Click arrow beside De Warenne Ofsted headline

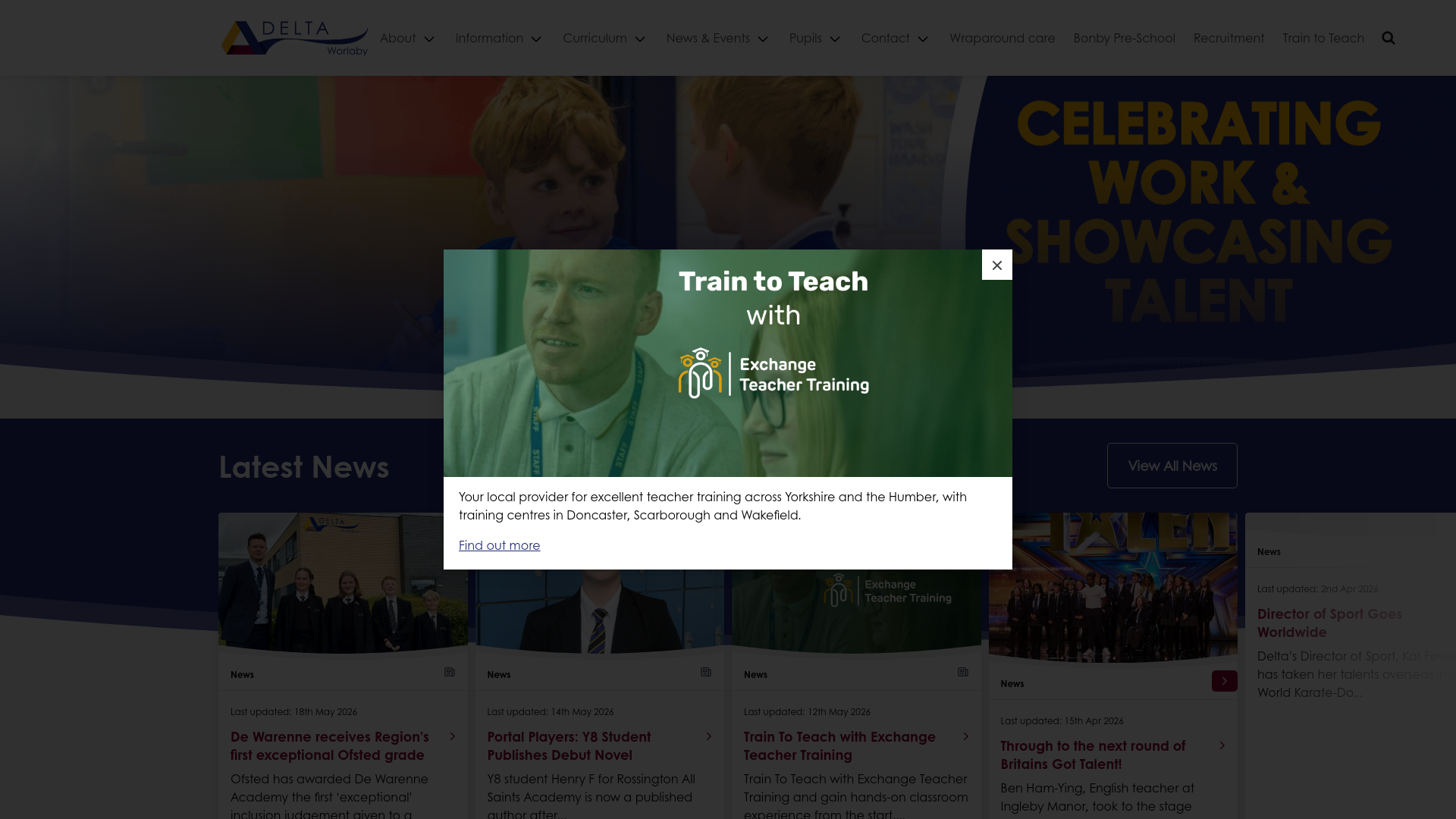(453, 736)
